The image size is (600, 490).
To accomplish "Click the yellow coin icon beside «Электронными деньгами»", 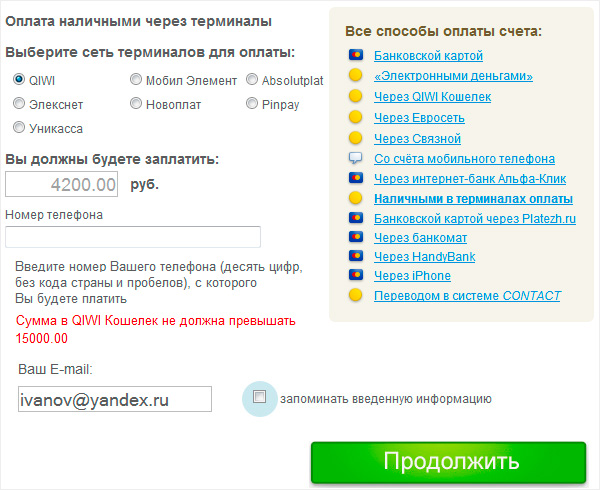I will point(355,75).
